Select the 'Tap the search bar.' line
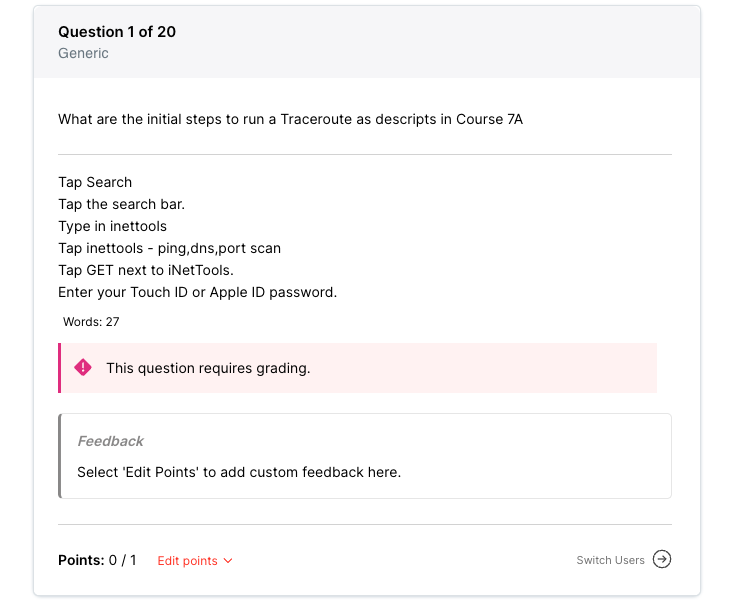 121,204
